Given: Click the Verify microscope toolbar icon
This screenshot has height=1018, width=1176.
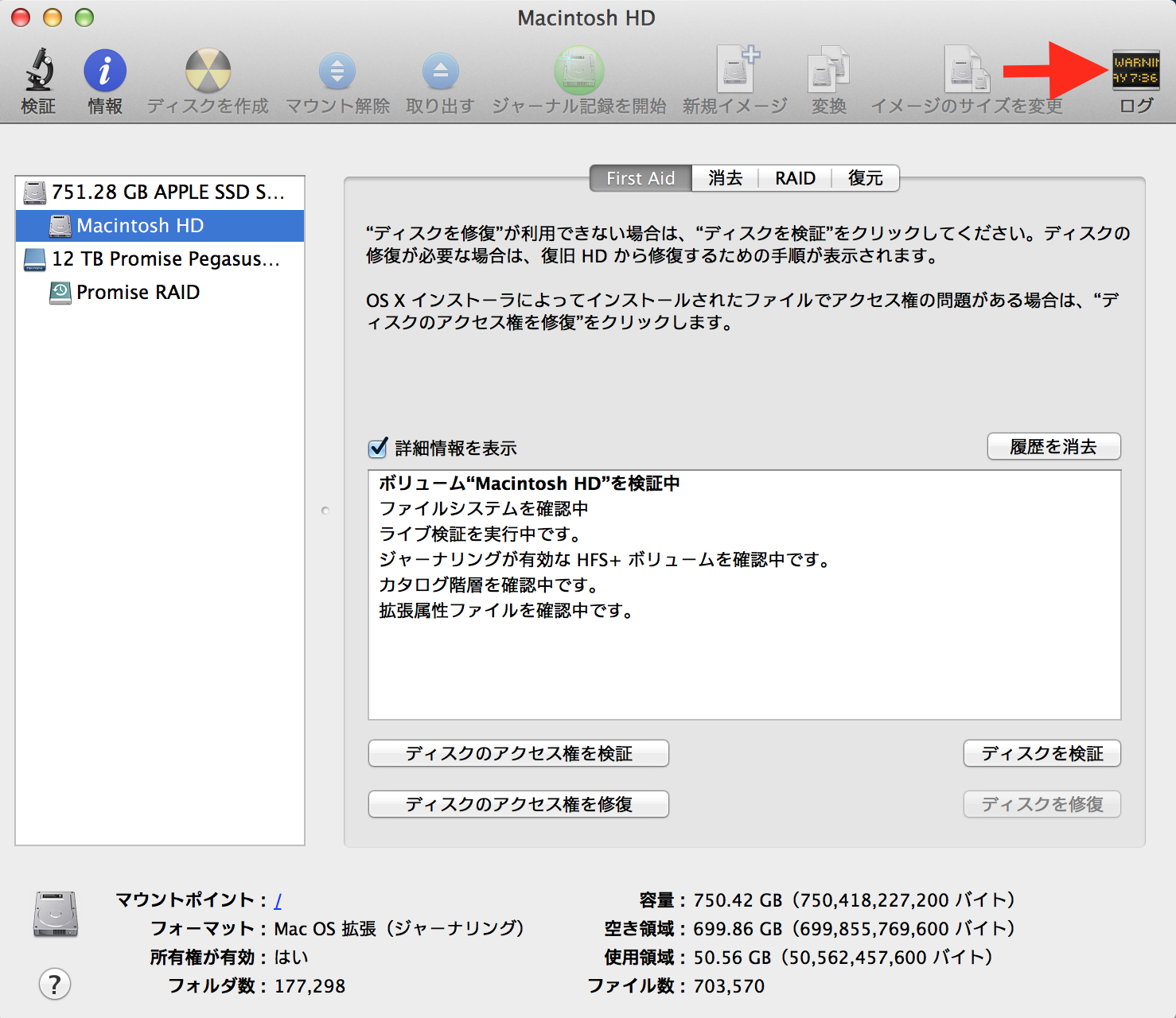Looking at the screenshot, I should pyautogui.click(x=38, y=71).
